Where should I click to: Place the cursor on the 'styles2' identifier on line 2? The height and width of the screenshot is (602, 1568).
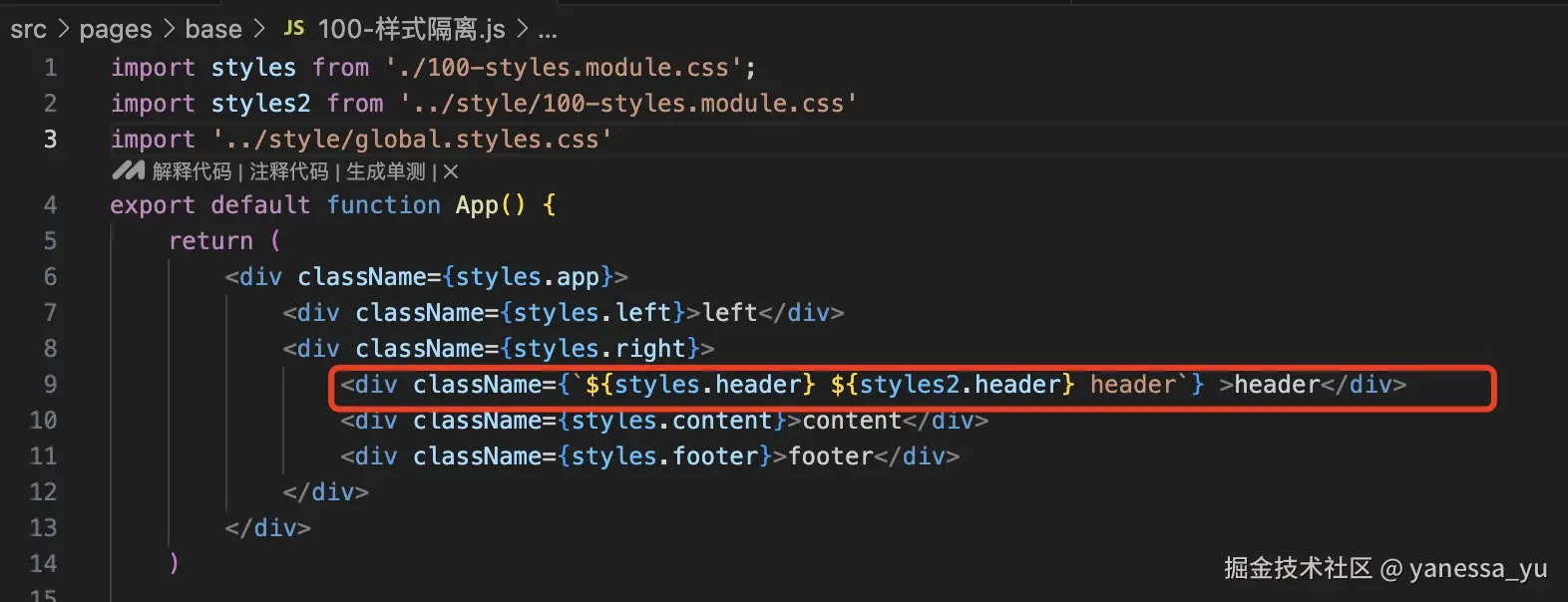(x=260, y=104)
